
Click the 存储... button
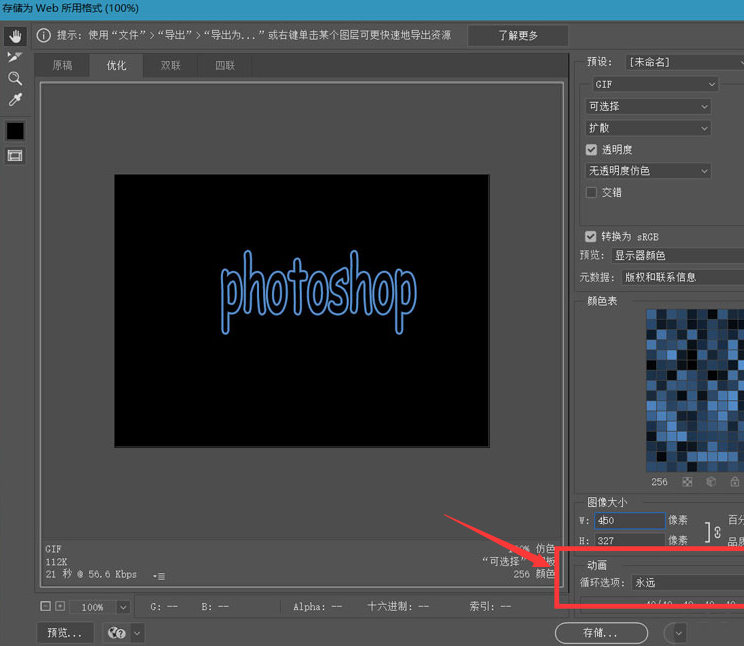coord(600,633)
